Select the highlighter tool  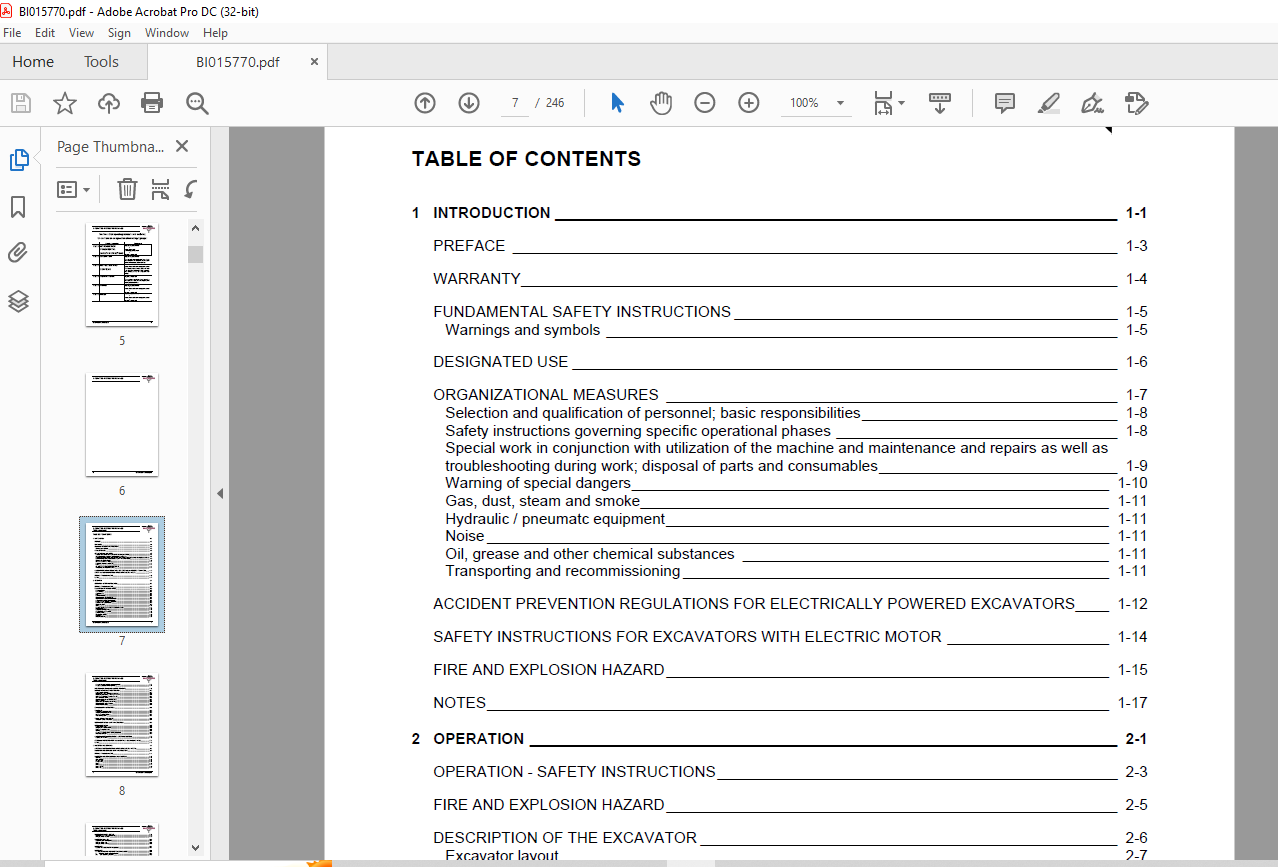tap(1049, 103)
